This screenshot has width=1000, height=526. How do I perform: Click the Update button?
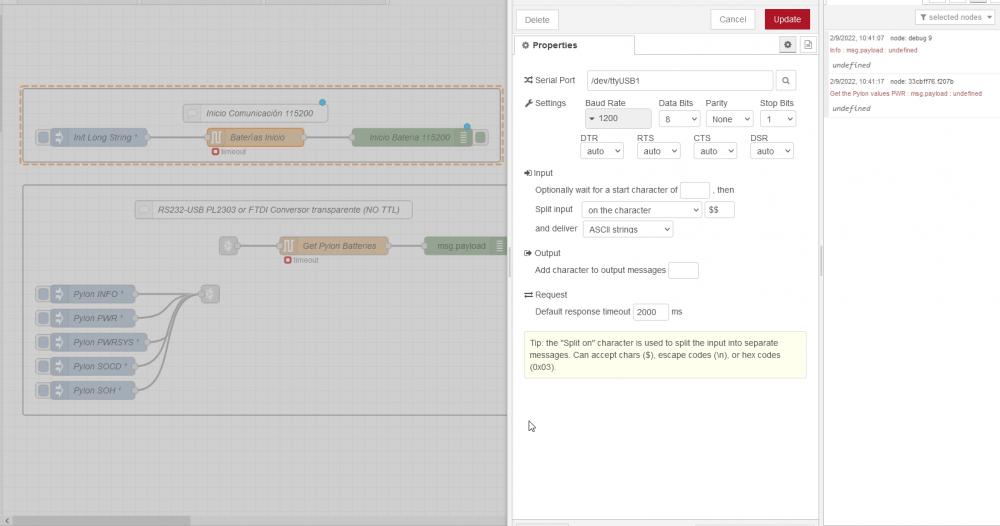pos(787,19)
